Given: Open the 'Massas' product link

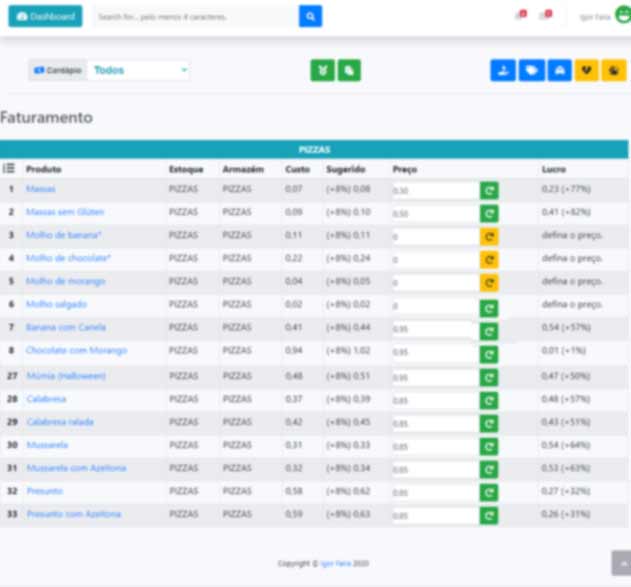Looking at the screenshot, I should tap(41, 189).
